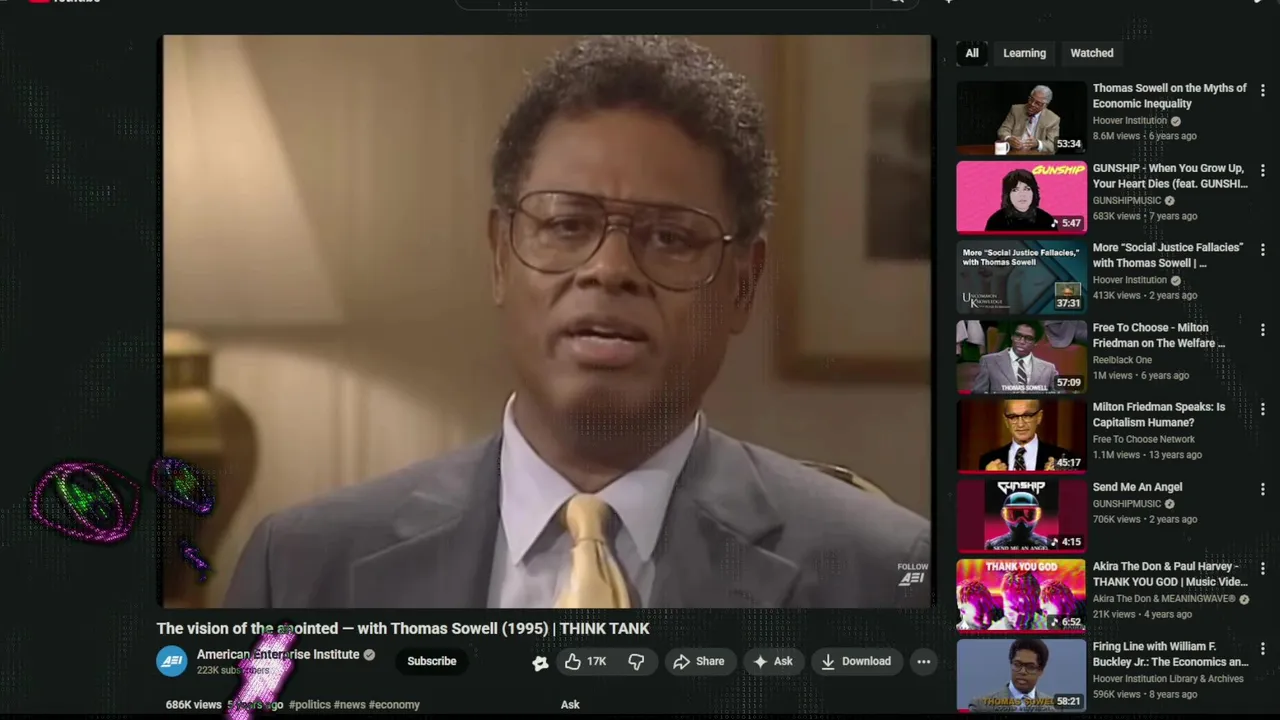Open the Free To Choose Network channel name
Image resolution: width=1280 pixels, height=720 pixels.
pyautogui.click(x=1144, y=439)
